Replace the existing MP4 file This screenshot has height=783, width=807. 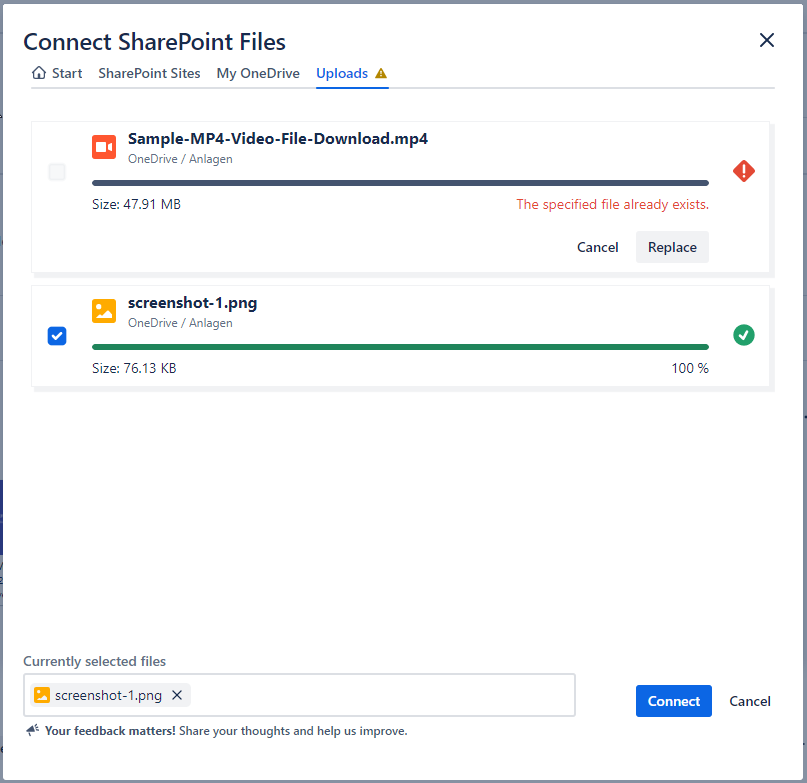click(672, 247)
